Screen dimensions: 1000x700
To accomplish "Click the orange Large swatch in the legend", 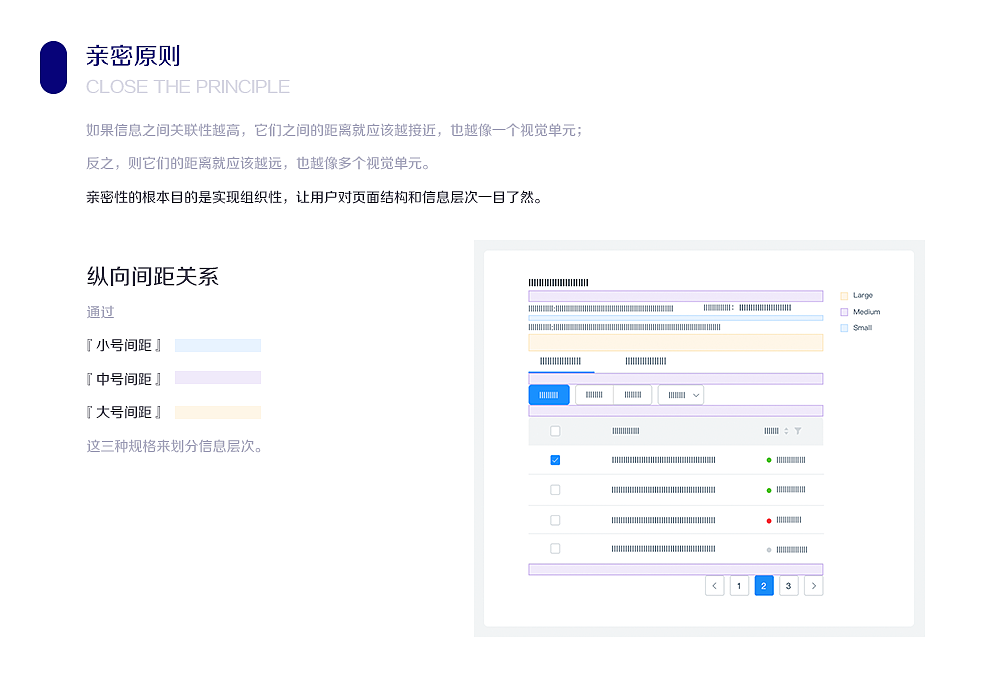I will (x=843, y=296).
